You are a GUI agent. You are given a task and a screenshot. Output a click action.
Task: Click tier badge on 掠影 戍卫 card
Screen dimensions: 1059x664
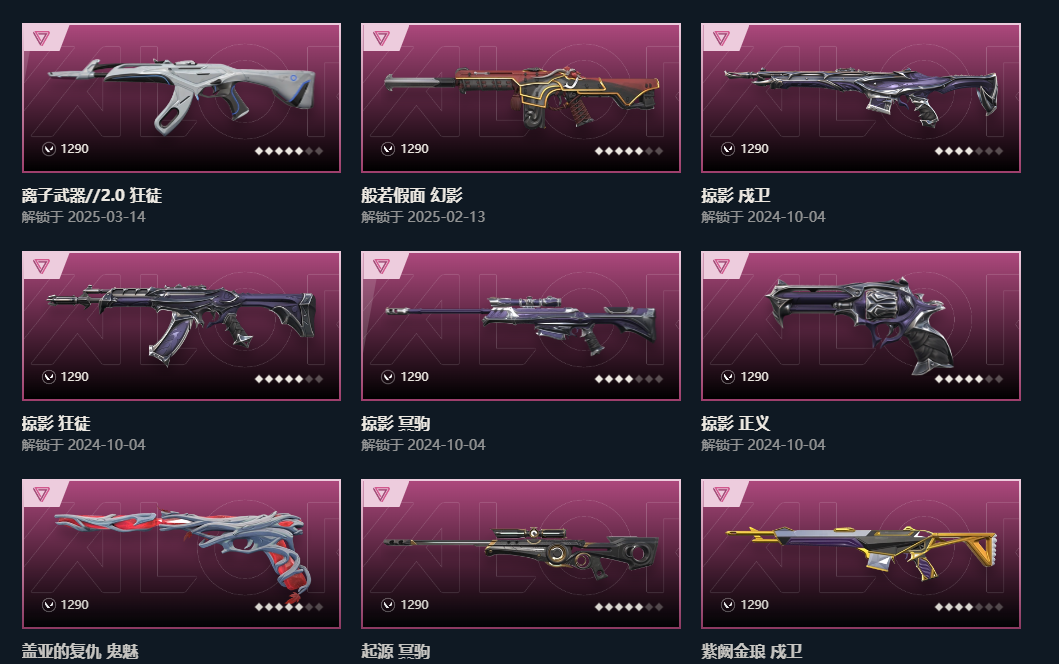tap(721, 38)
